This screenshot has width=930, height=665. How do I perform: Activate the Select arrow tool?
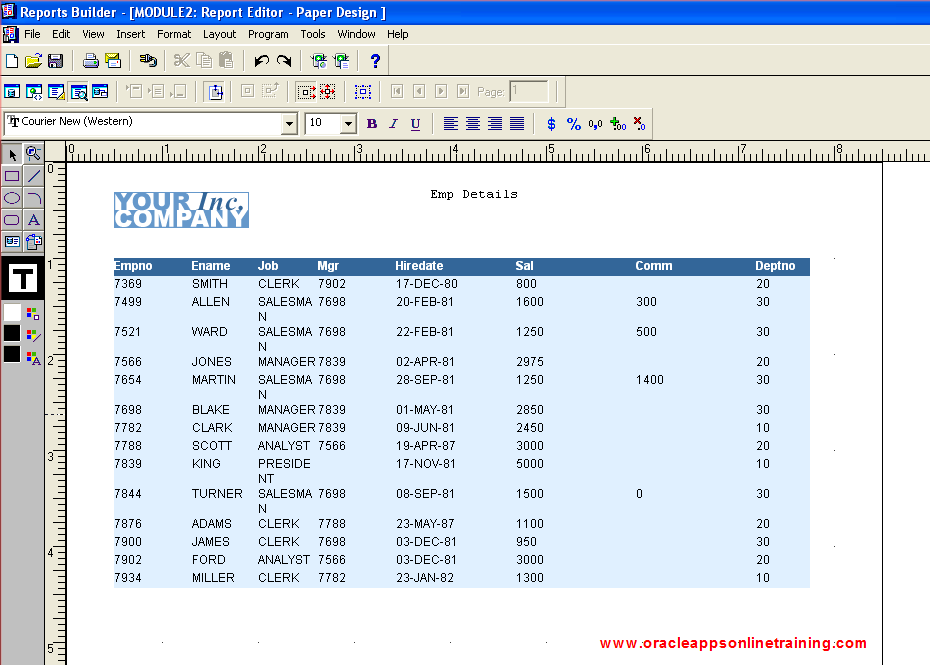pyautogui.click(x=12, y=154)
